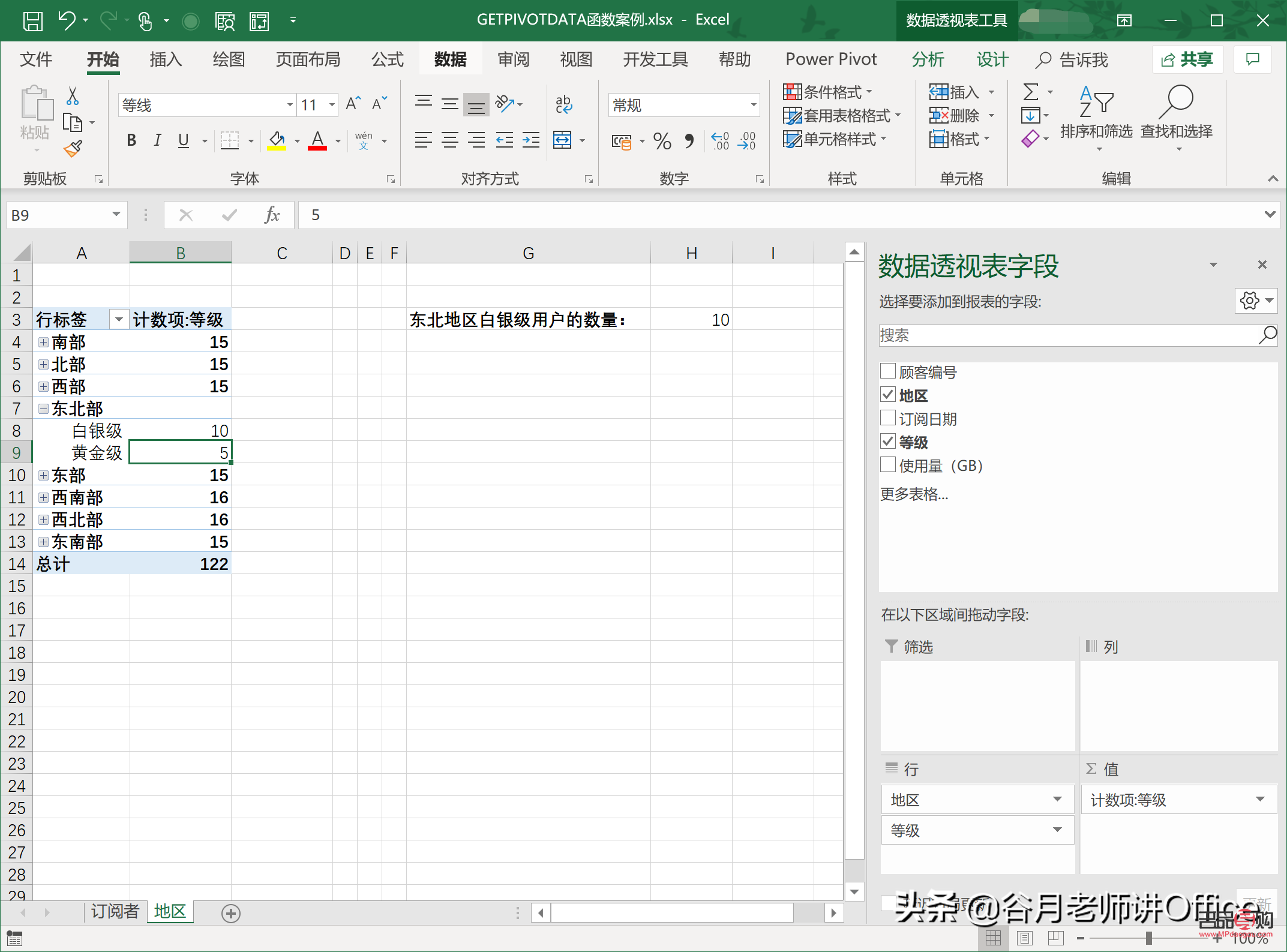Apply italic formatting
This screenshot has height=952, width=1287.
point(157,140)
